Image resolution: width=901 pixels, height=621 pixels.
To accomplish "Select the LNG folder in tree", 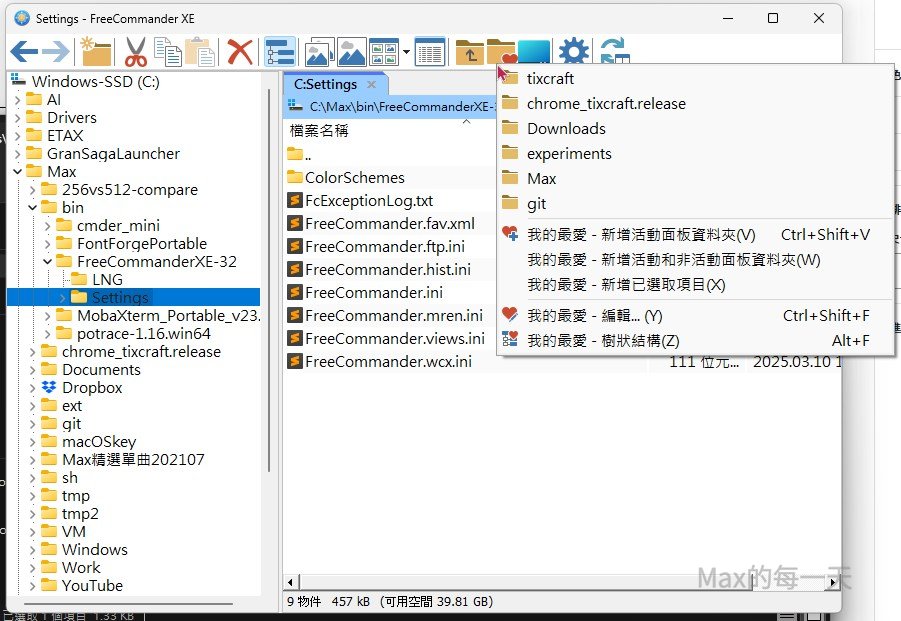I will [107, 280].
